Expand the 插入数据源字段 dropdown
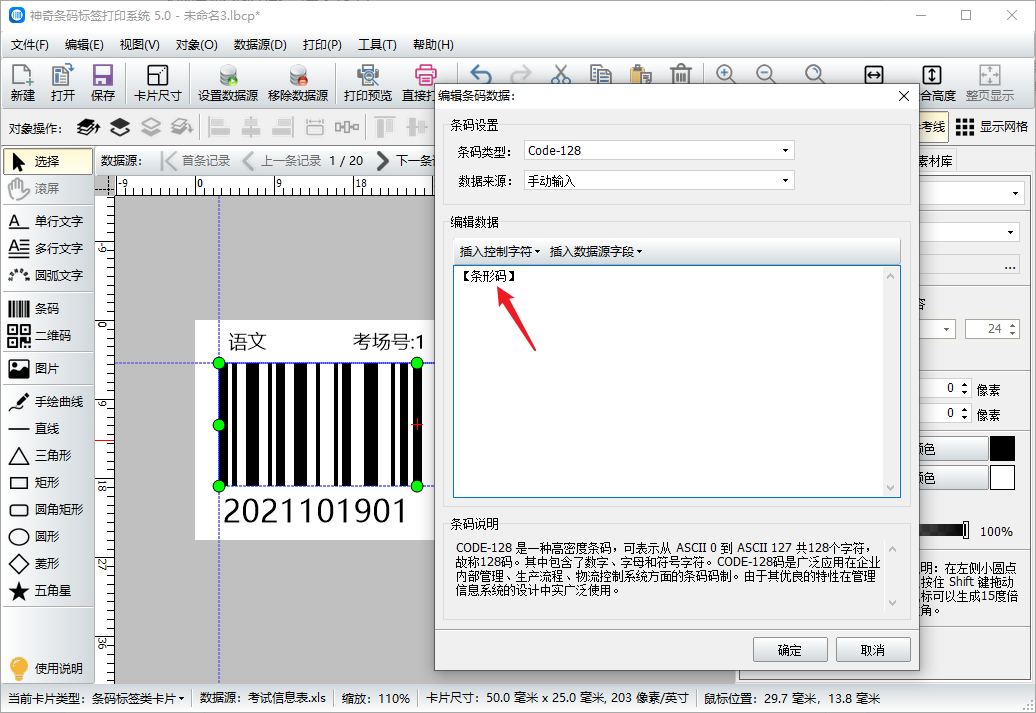Image resolution: width=1036 pixels, height=713 pixels. [x=596, y=252]
